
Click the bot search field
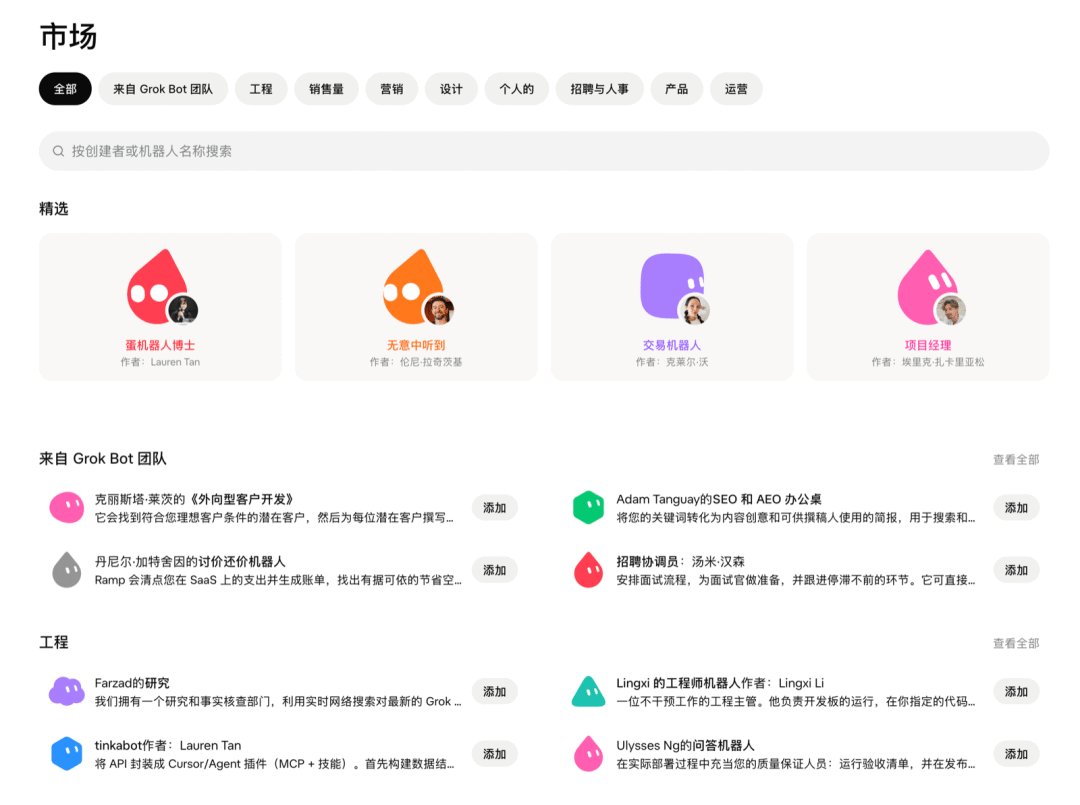[x=543, y=151]
